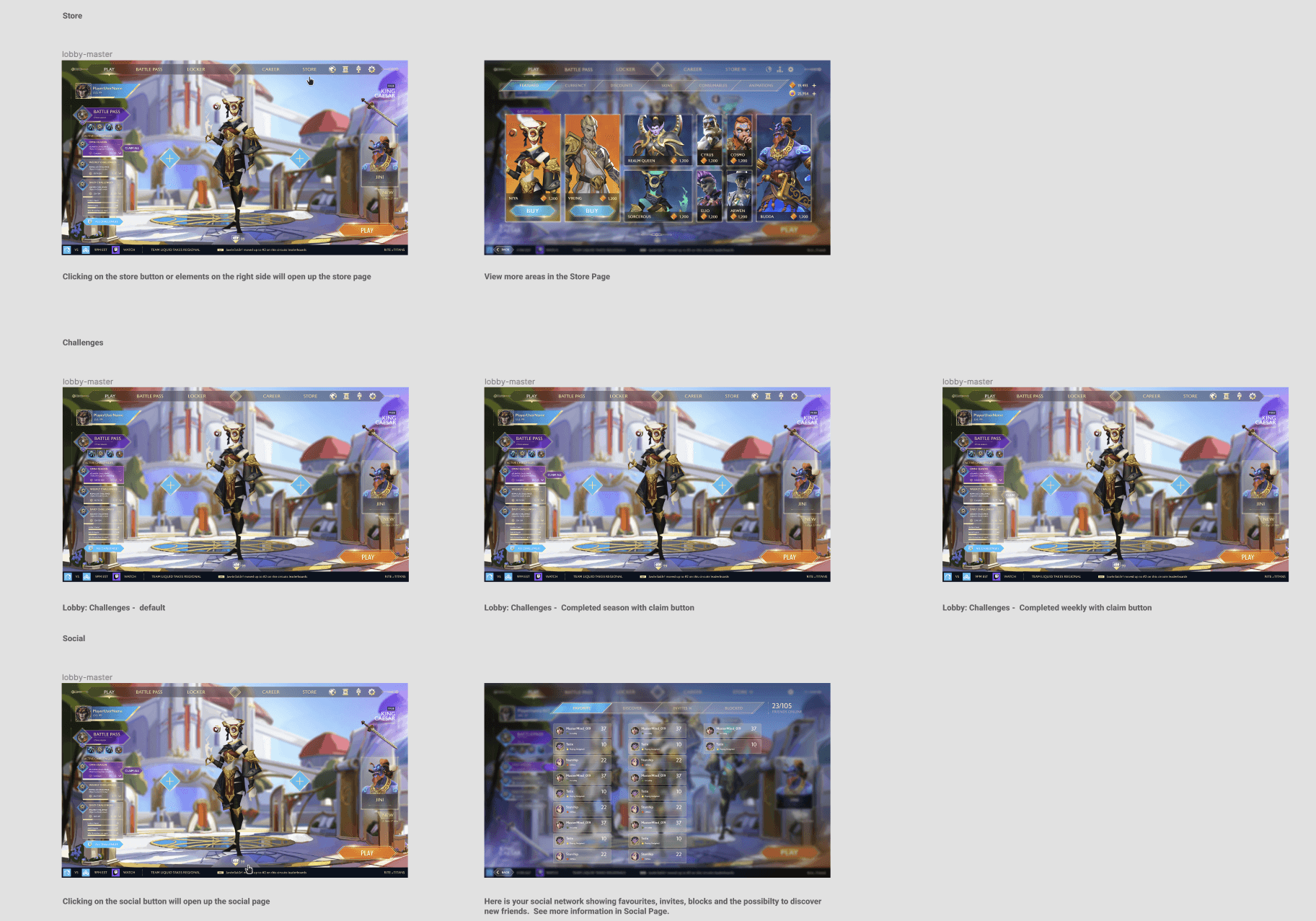Select Sorcerous store card

click(658, 195)
